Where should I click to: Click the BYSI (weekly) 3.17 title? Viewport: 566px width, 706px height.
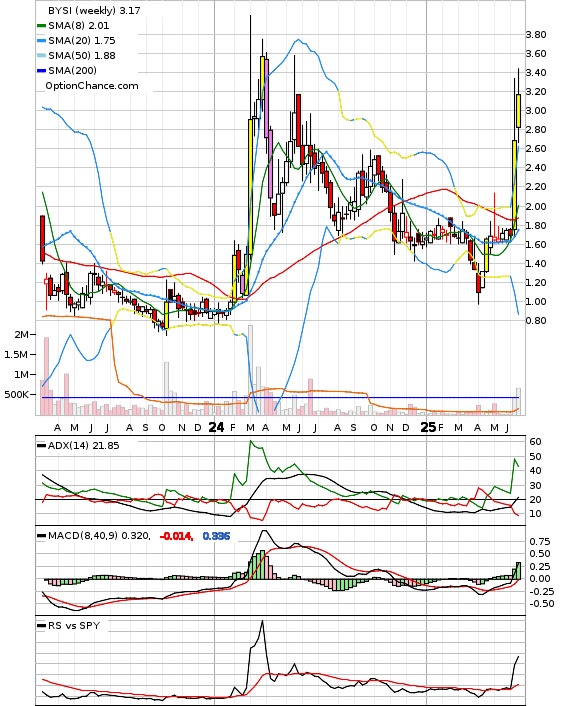click(x=94, y=10)
